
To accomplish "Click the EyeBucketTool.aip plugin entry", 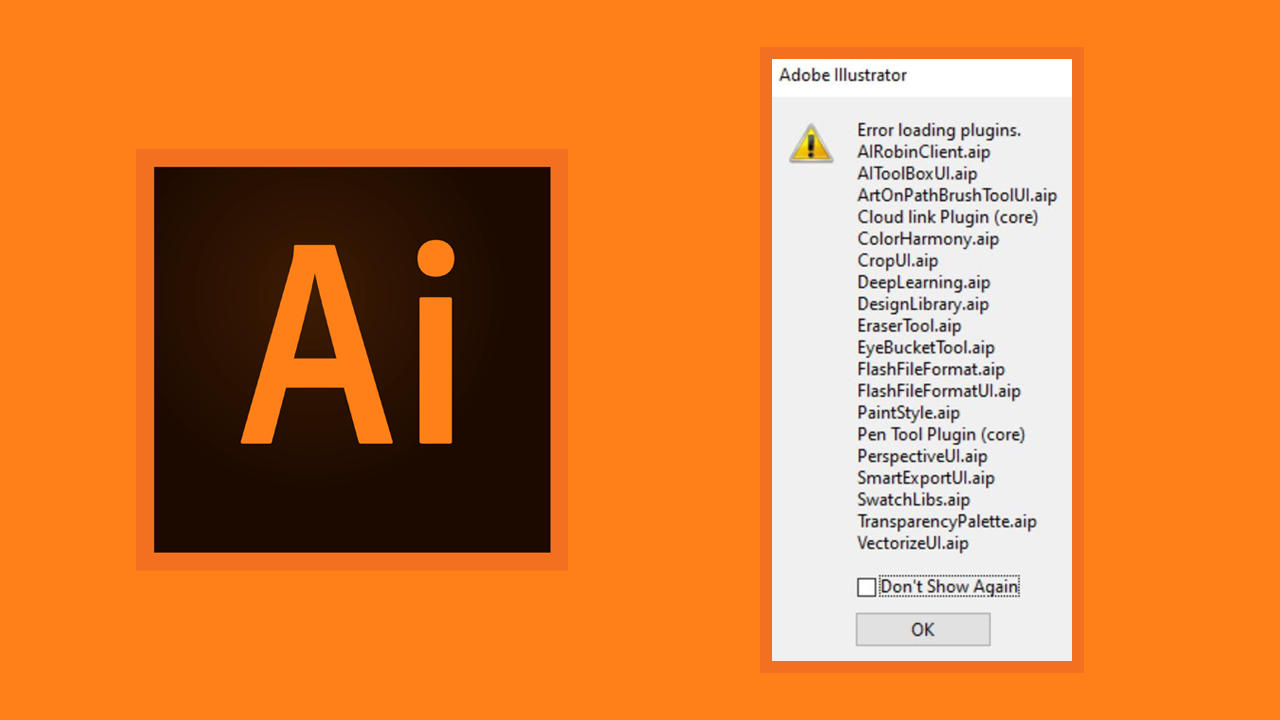I will click(926, 348).
